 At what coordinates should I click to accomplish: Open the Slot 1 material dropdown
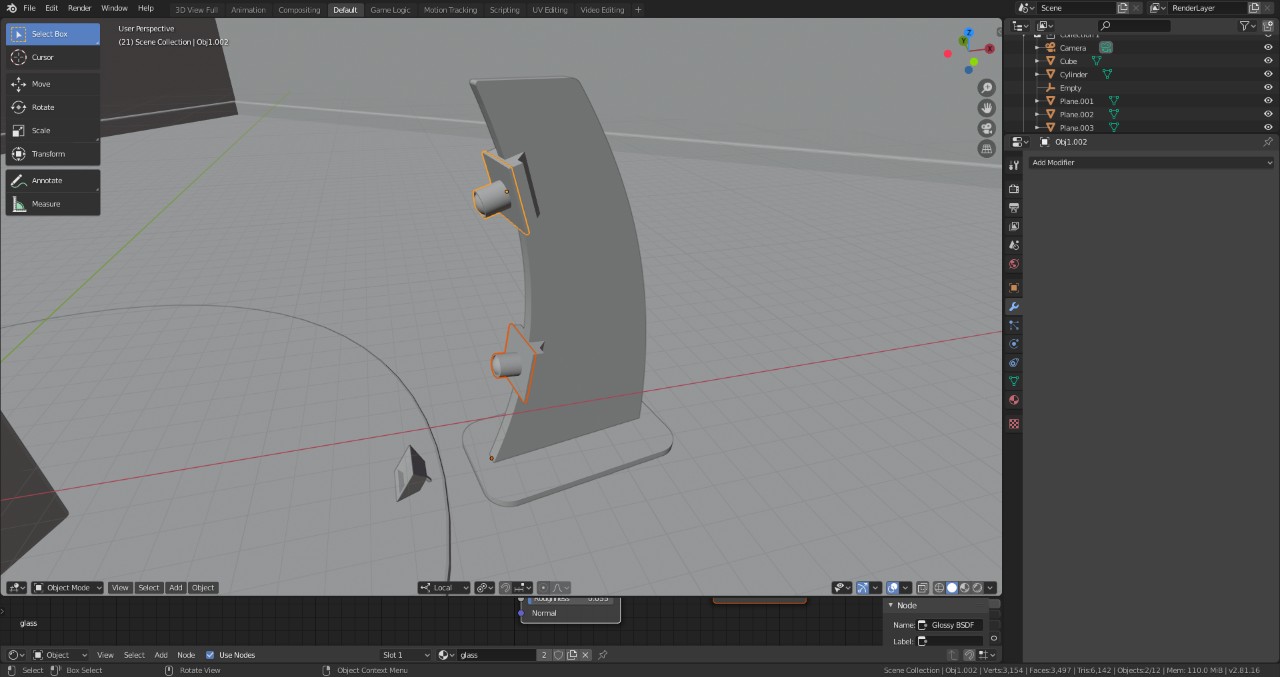tap(406, 655)
